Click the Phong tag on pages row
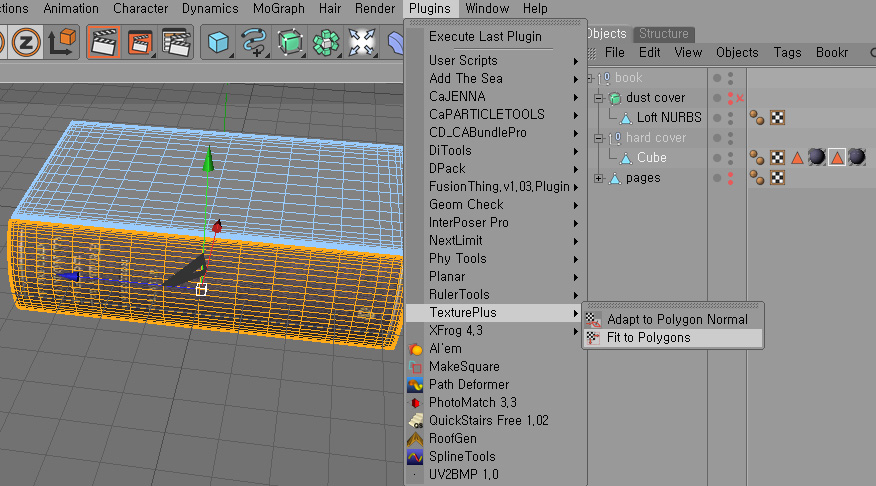Screen dimensions: 876x486 (x=757, y=178)
